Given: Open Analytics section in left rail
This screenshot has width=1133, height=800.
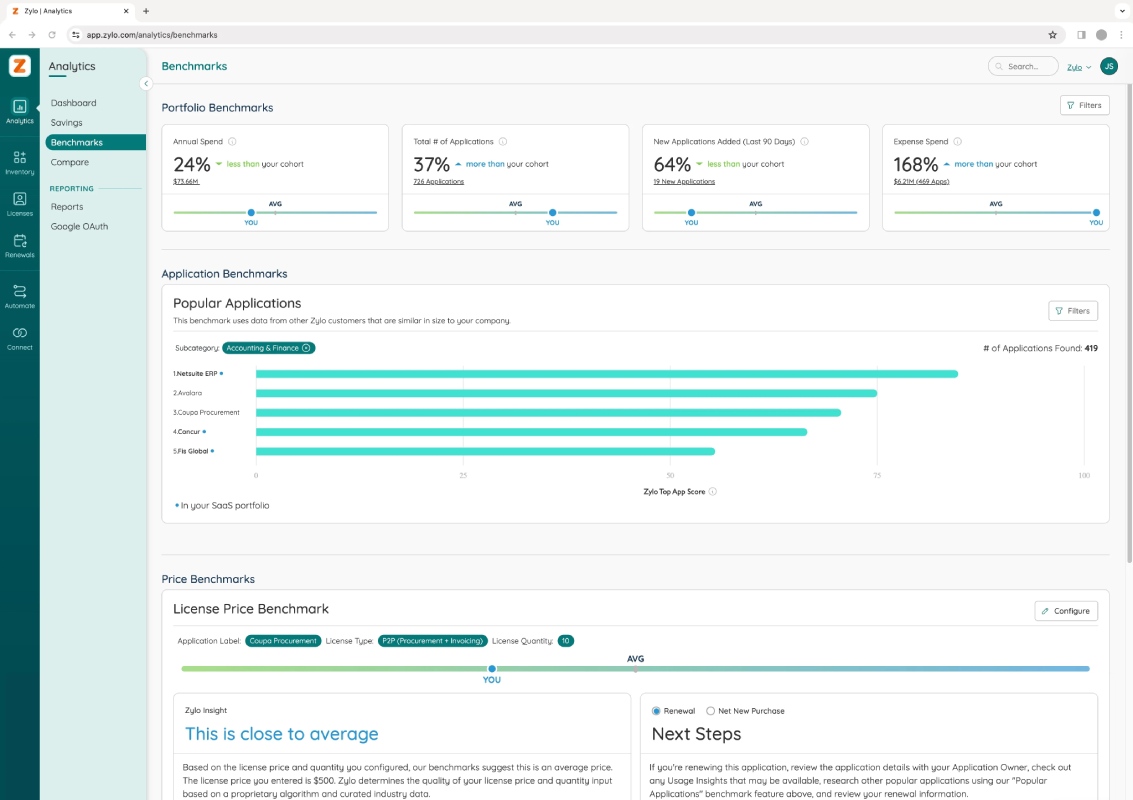Looking at the screenshot, I should tap(20, 111).
